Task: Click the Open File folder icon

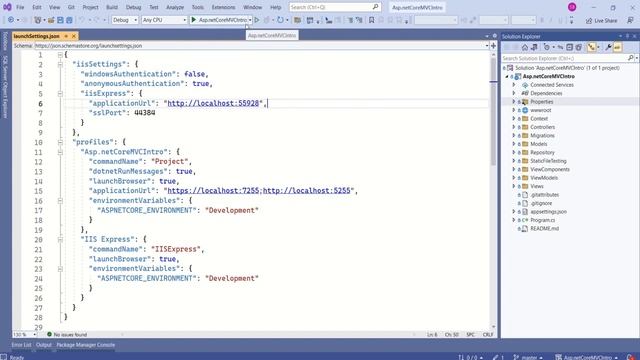Action: [51, 20]
